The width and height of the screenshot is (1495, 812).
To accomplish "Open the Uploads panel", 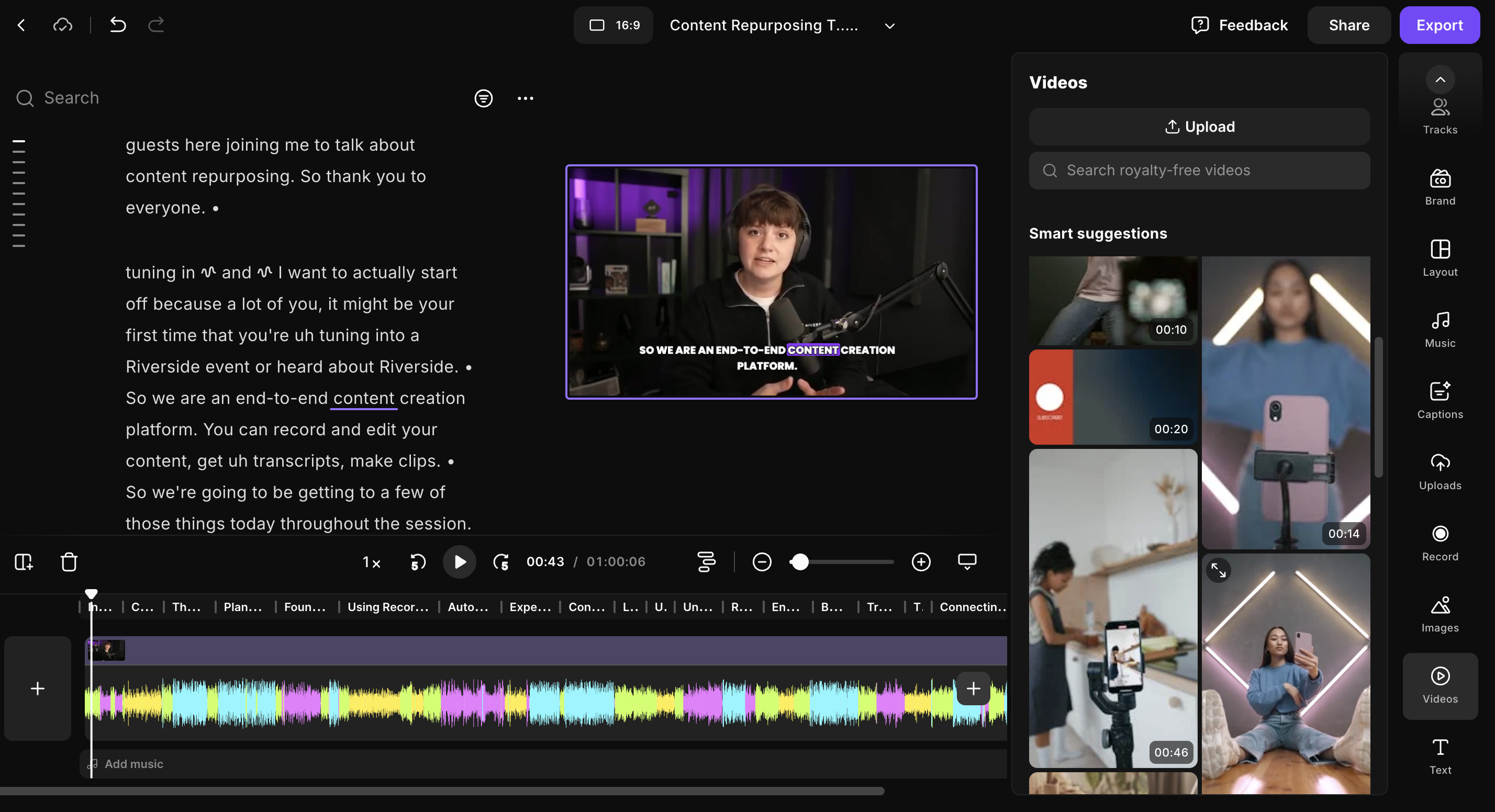I will coord(1440,471).
